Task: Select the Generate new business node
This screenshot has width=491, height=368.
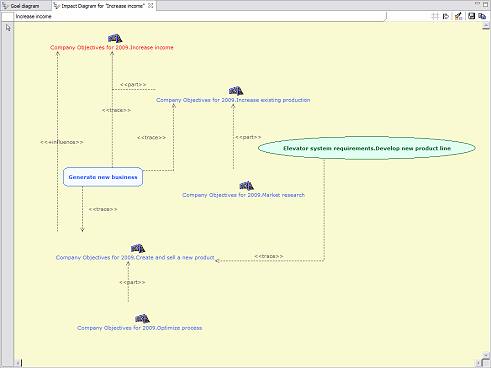Action: pyautogui.click(x=103, y=177)
